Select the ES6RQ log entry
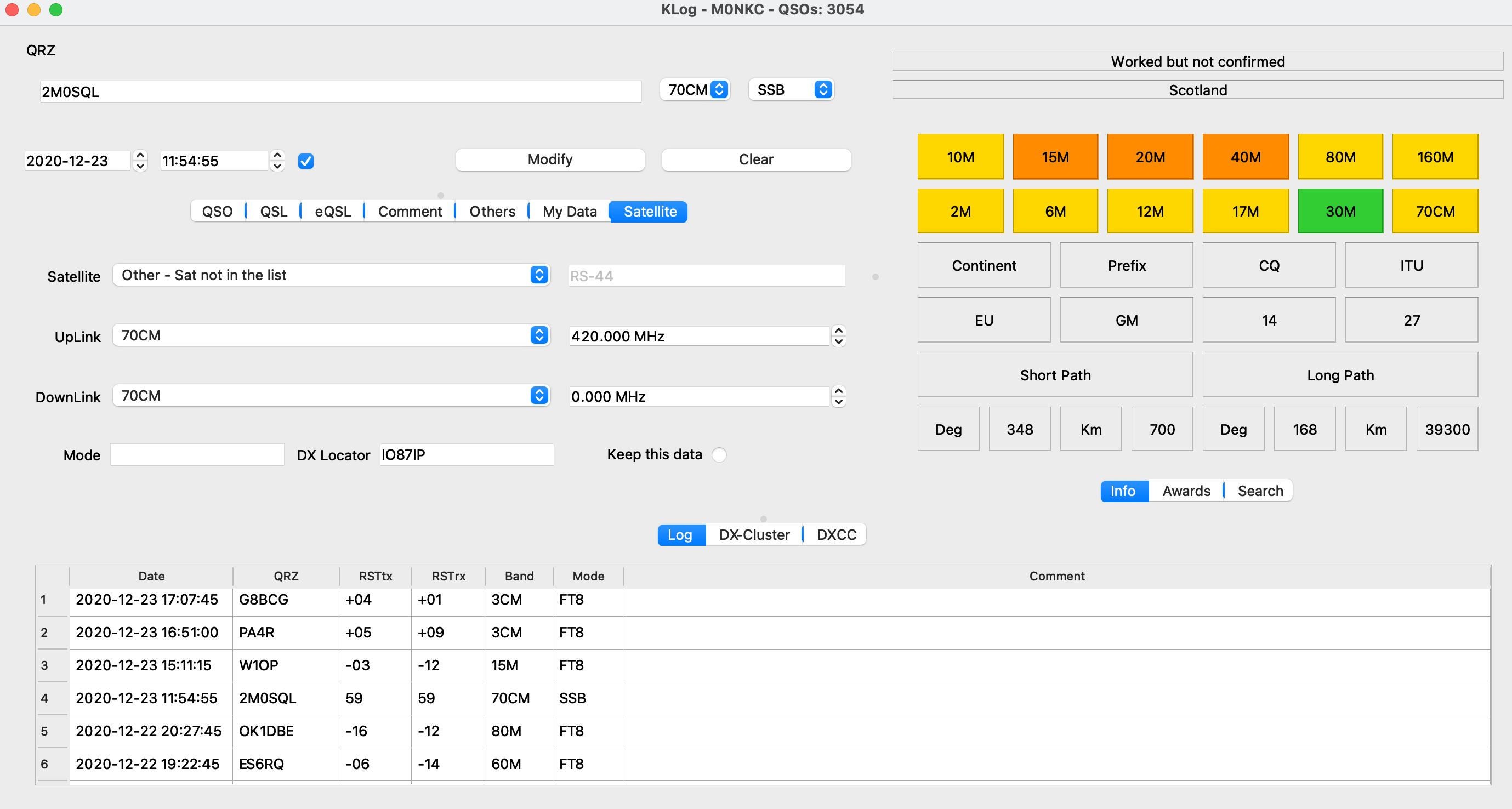This screenshot has width=1512, height=809. pos(763,764)
